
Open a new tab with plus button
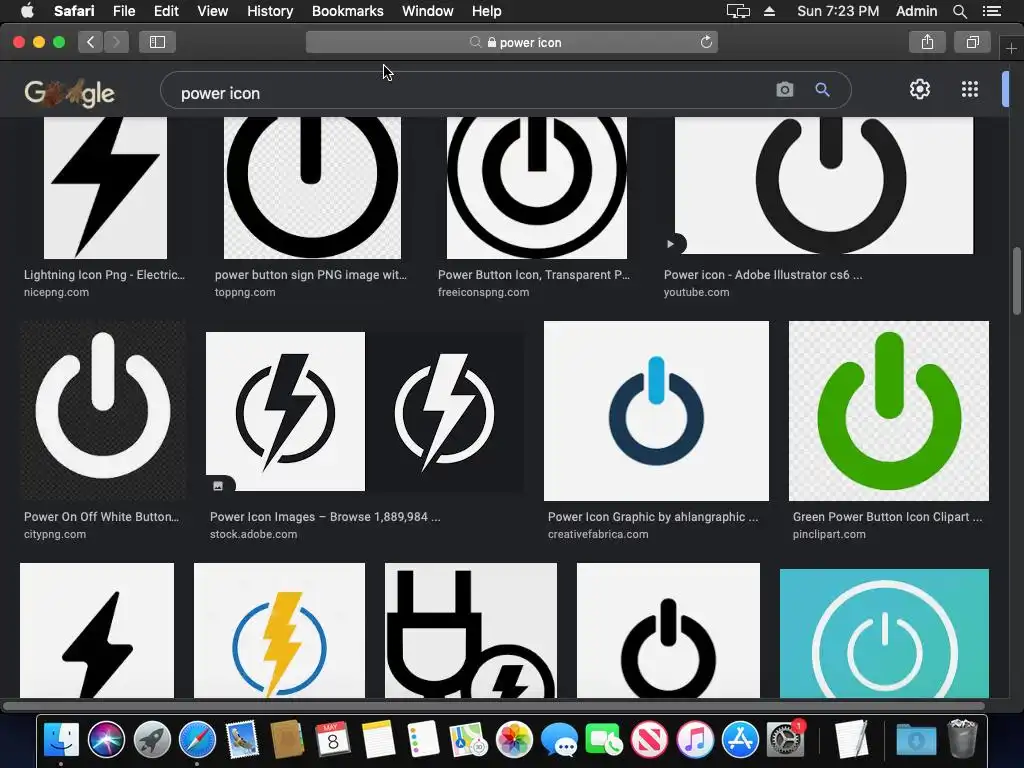click(1011, 48)
